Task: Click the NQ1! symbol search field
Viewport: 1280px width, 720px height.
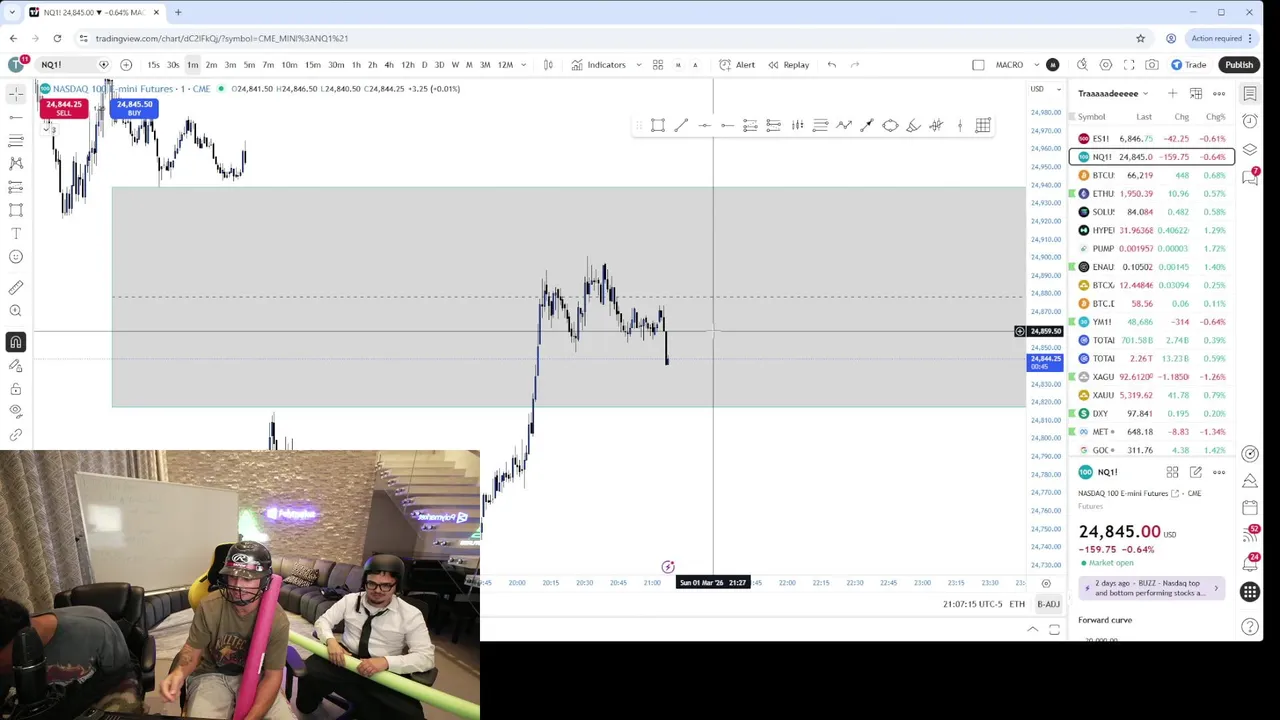Action: [x=74, y=65]
